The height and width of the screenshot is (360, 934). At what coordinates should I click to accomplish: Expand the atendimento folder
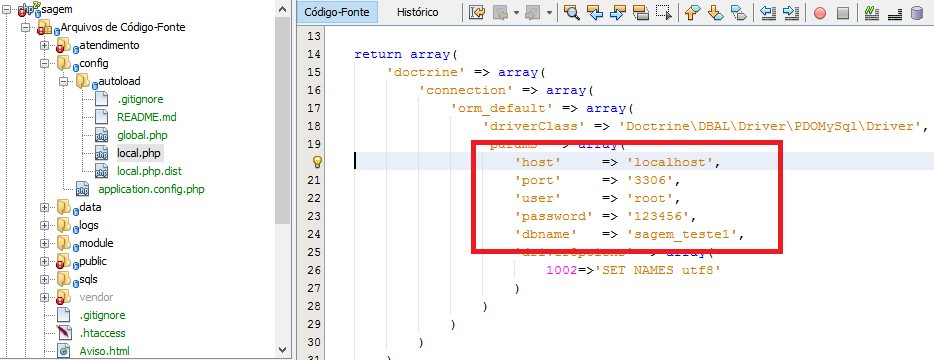(x=44, y=45)
